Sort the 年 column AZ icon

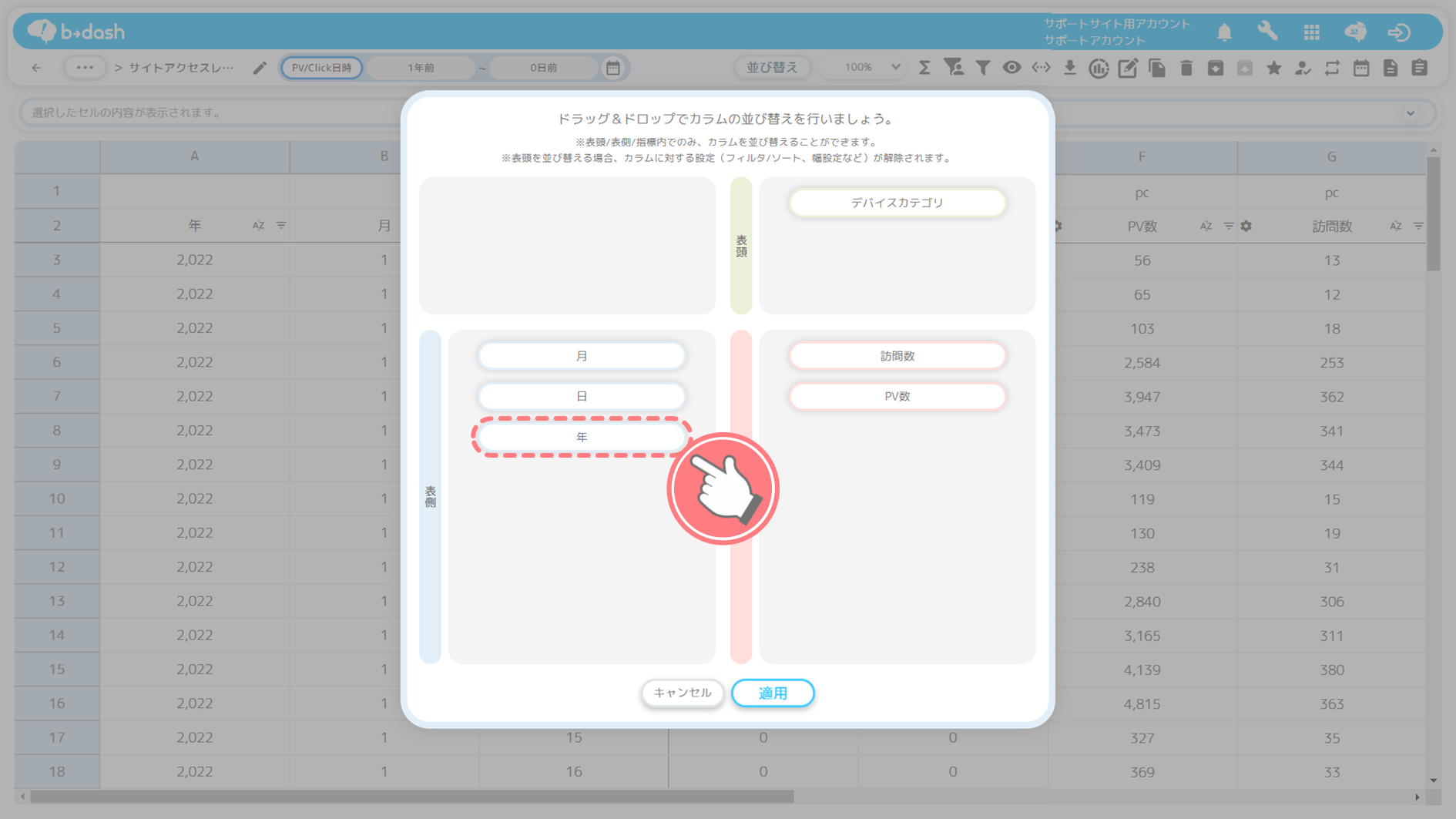pyautogui.click(x=258, y=225)
